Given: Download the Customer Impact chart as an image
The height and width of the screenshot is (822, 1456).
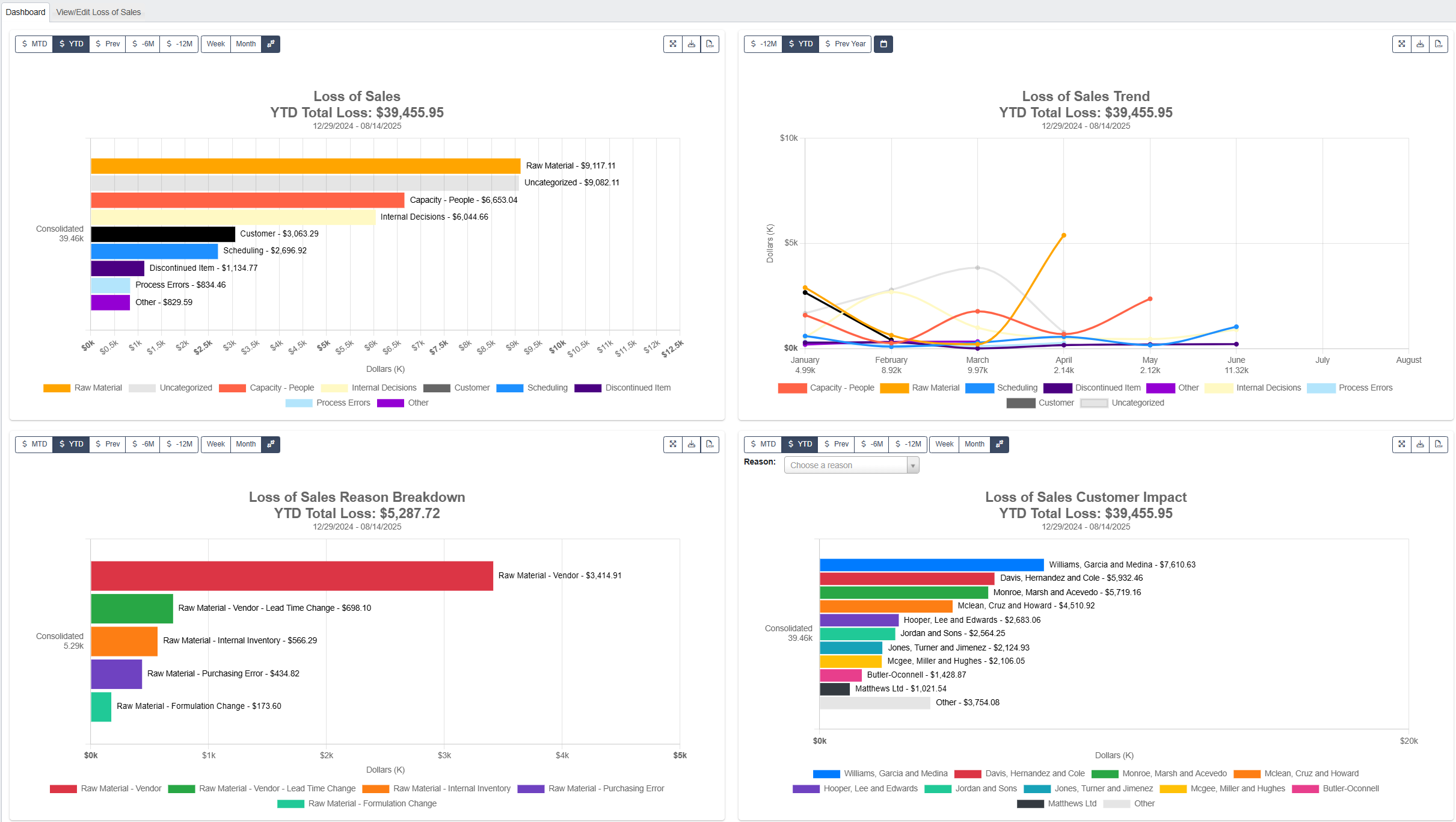Looking at the screenshot, I should [1420, 444].
